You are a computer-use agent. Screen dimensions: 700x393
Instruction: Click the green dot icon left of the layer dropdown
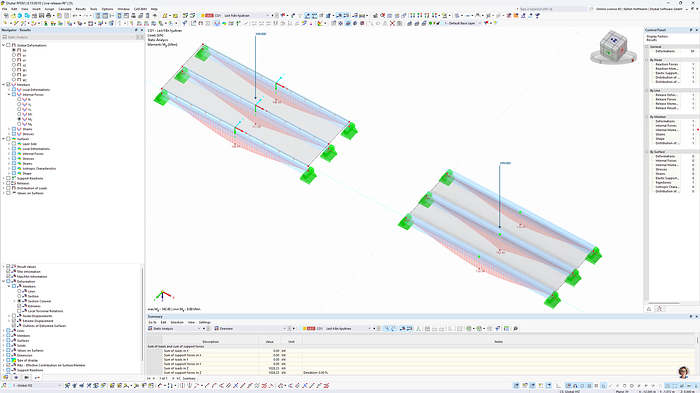(431, 23)
